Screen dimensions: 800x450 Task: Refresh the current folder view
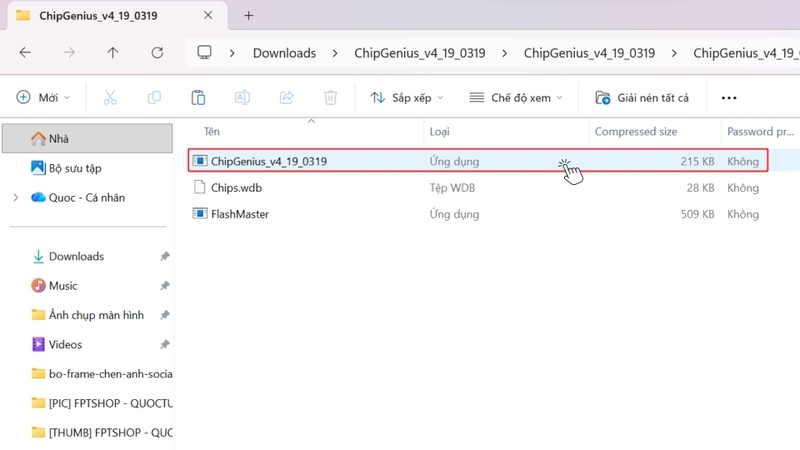[x=157, y=53]
